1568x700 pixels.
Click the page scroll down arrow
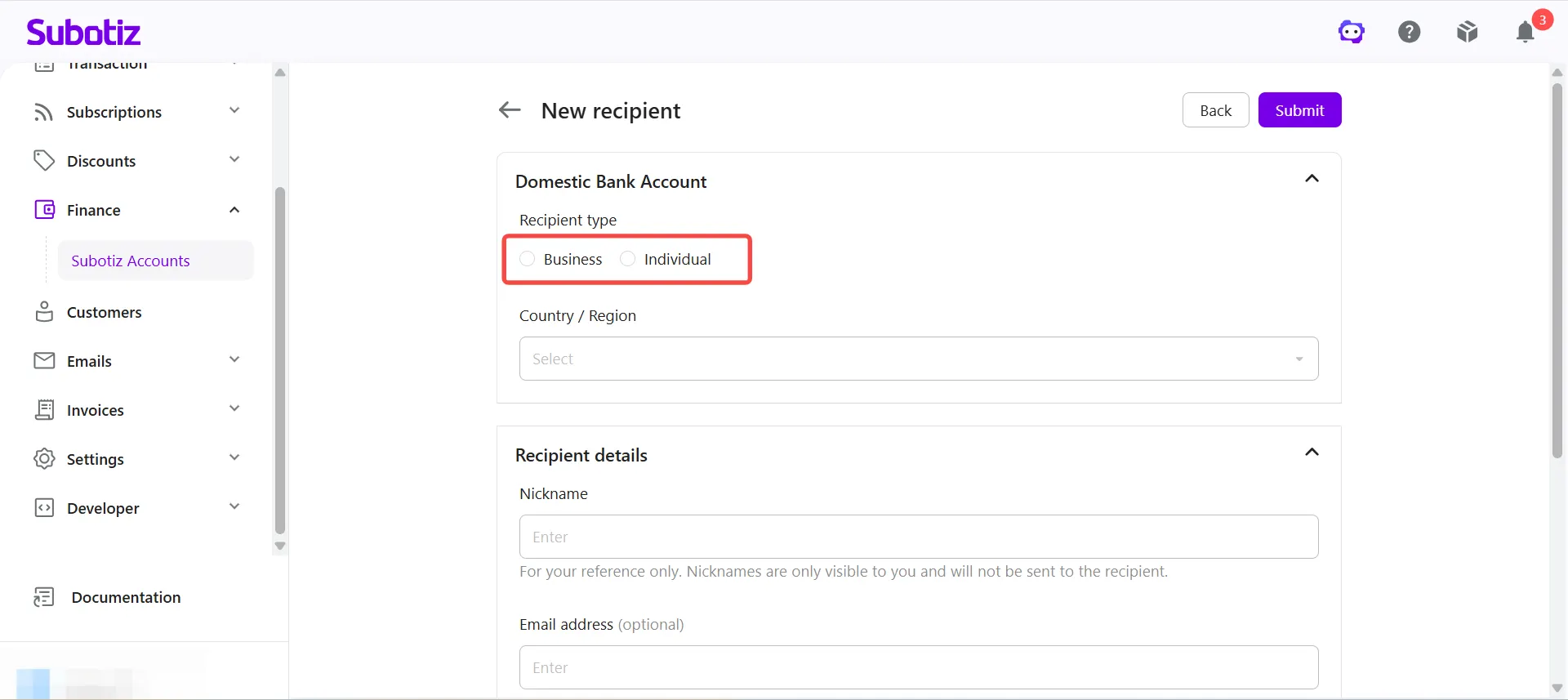click(1557, 689)
